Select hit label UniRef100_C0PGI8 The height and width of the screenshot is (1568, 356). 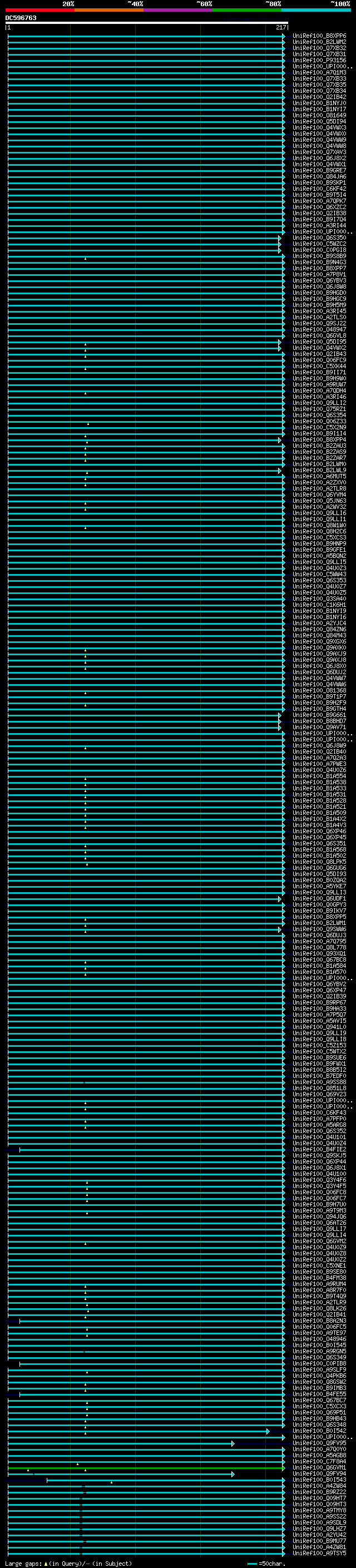[319, 250]
